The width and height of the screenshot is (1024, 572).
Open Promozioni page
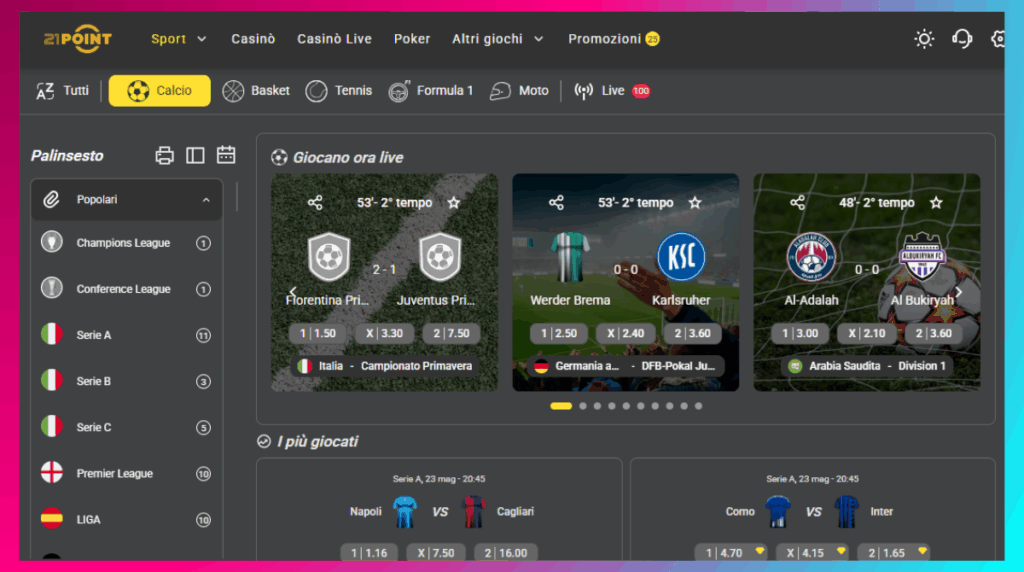pyautogui.click(x=613, y=39)
